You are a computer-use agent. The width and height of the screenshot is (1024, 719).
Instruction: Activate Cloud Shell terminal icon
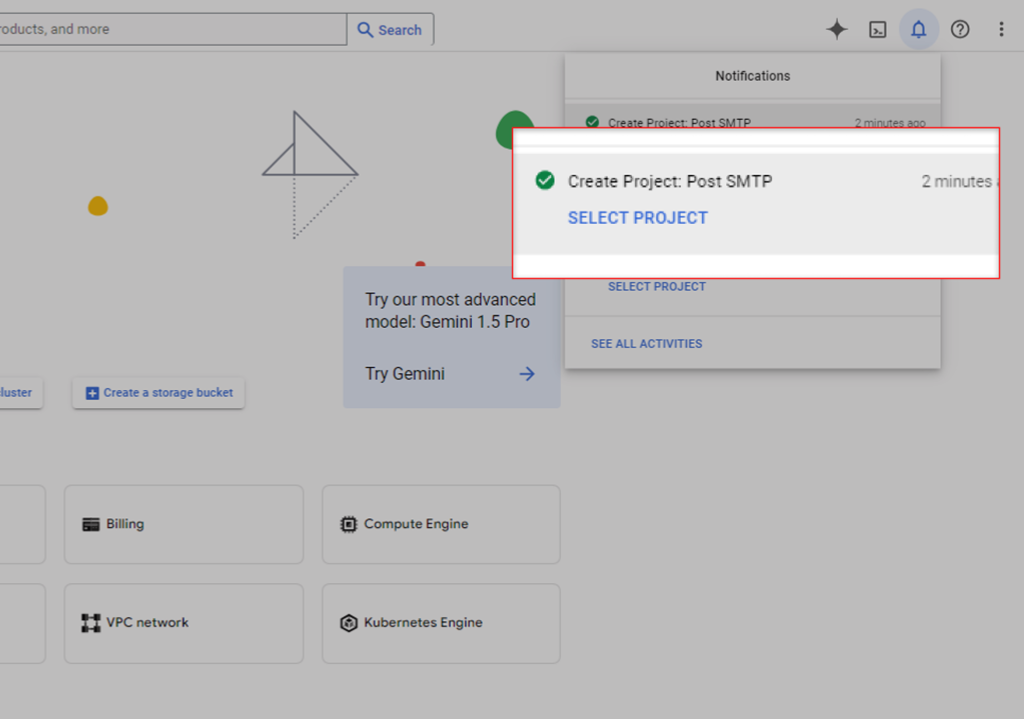point(878,30)
